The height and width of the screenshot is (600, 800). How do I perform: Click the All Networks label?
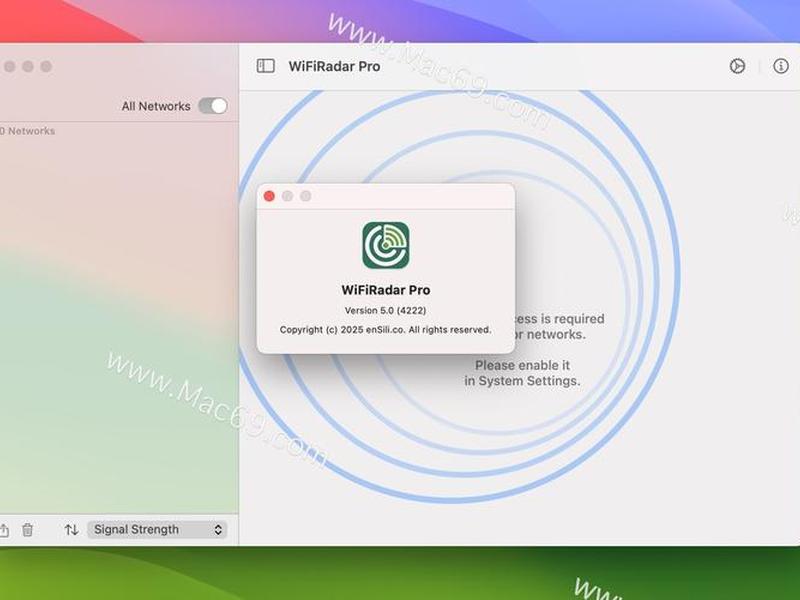156,106
